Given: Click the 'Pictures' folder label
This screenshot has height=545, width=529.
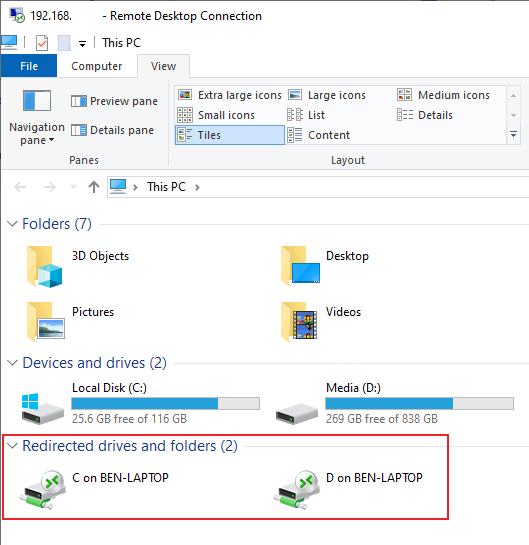Looking at the screenshot, I should 93,312.
